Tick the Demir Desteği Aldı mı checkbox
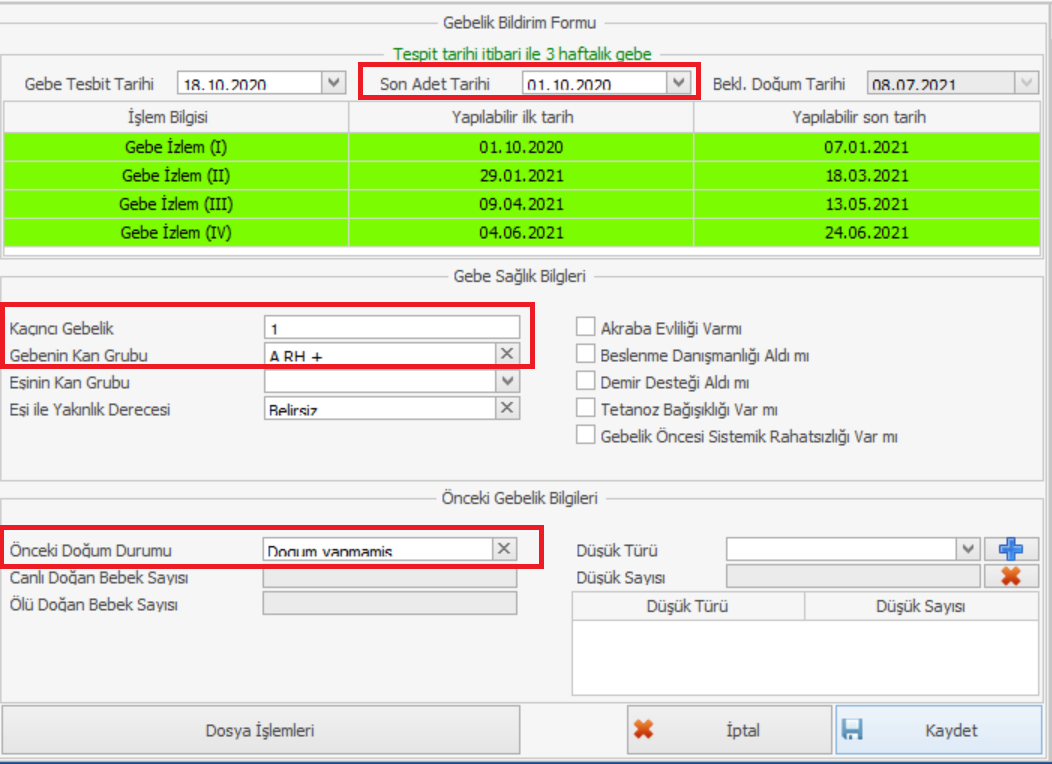1052x764 pixels. (x=586, y=382)
